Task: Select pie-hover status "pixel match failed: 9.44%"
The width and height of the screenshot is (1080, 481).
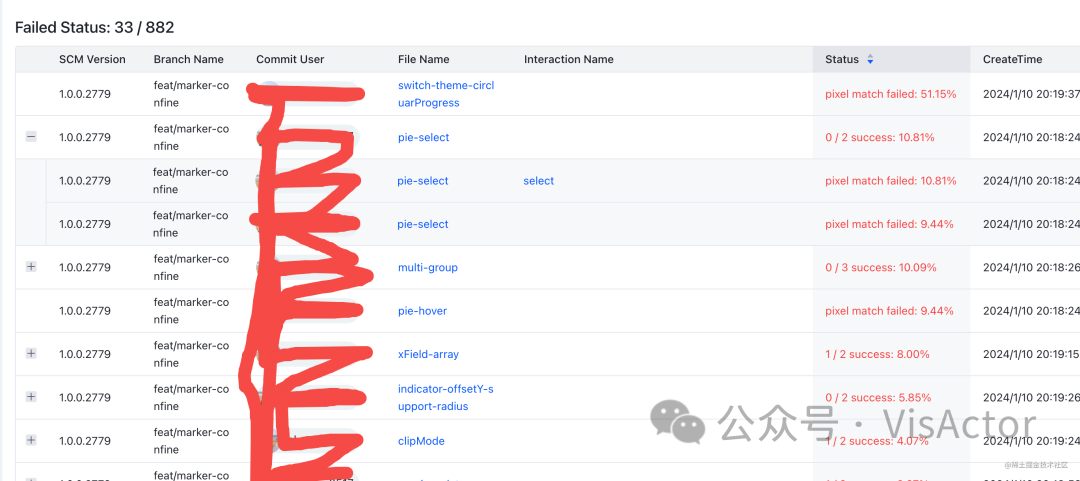Action: pos(889,311)
